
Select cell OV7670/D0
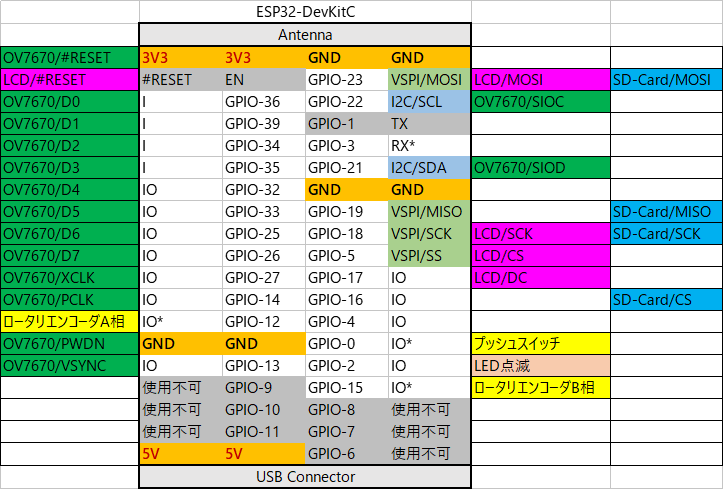click(x=70, y=101)
